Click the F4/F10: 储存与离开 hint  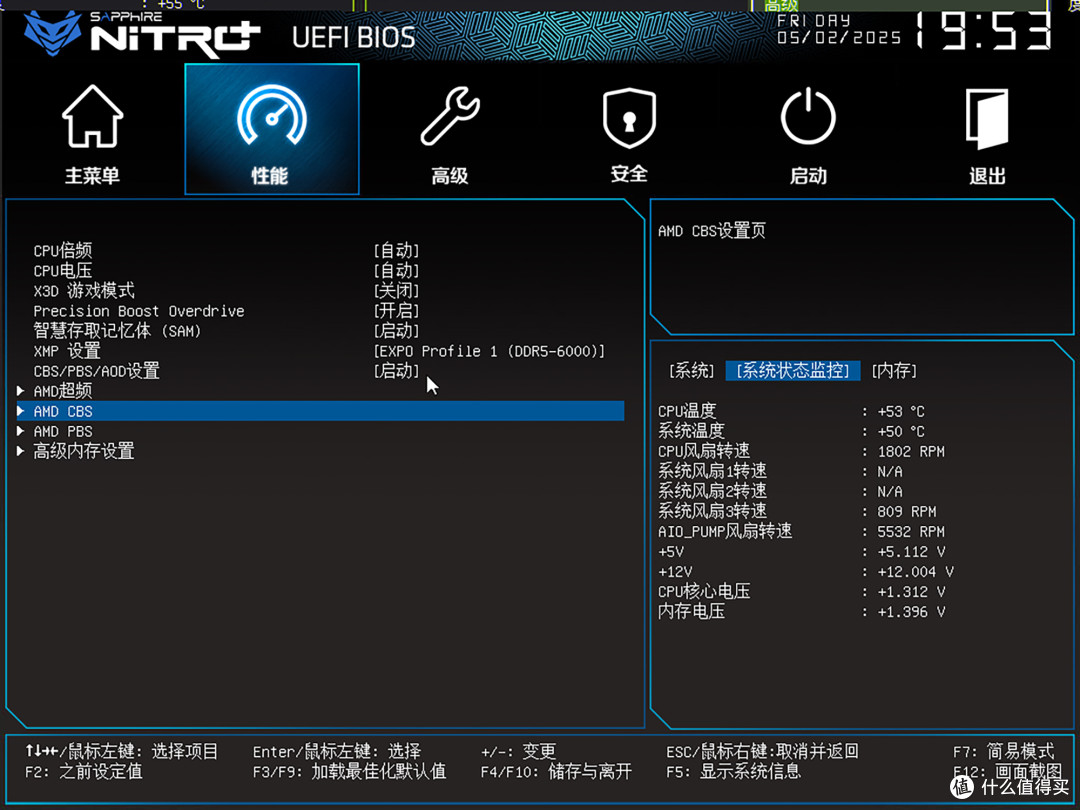pos(556,771)
